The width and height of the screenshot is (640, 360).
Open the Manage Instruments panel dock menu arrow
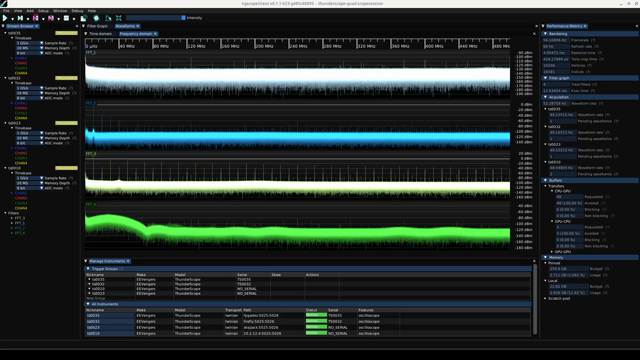(x=86, y=261)
